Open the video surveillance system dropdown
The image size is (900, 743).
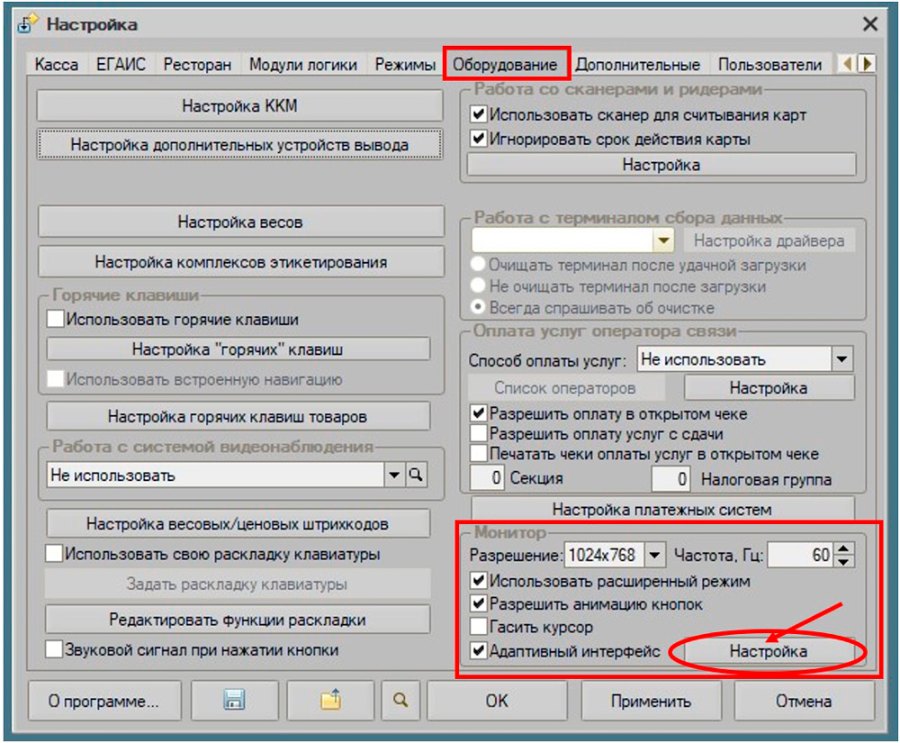[394, 475]
